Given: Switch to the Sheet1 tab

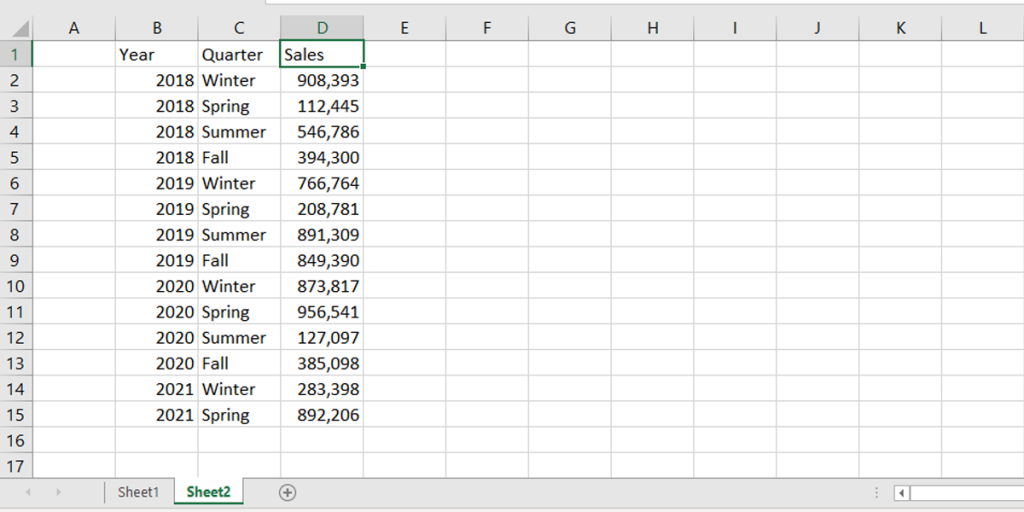Looking at the screenshot, I should tap(138, 492).
